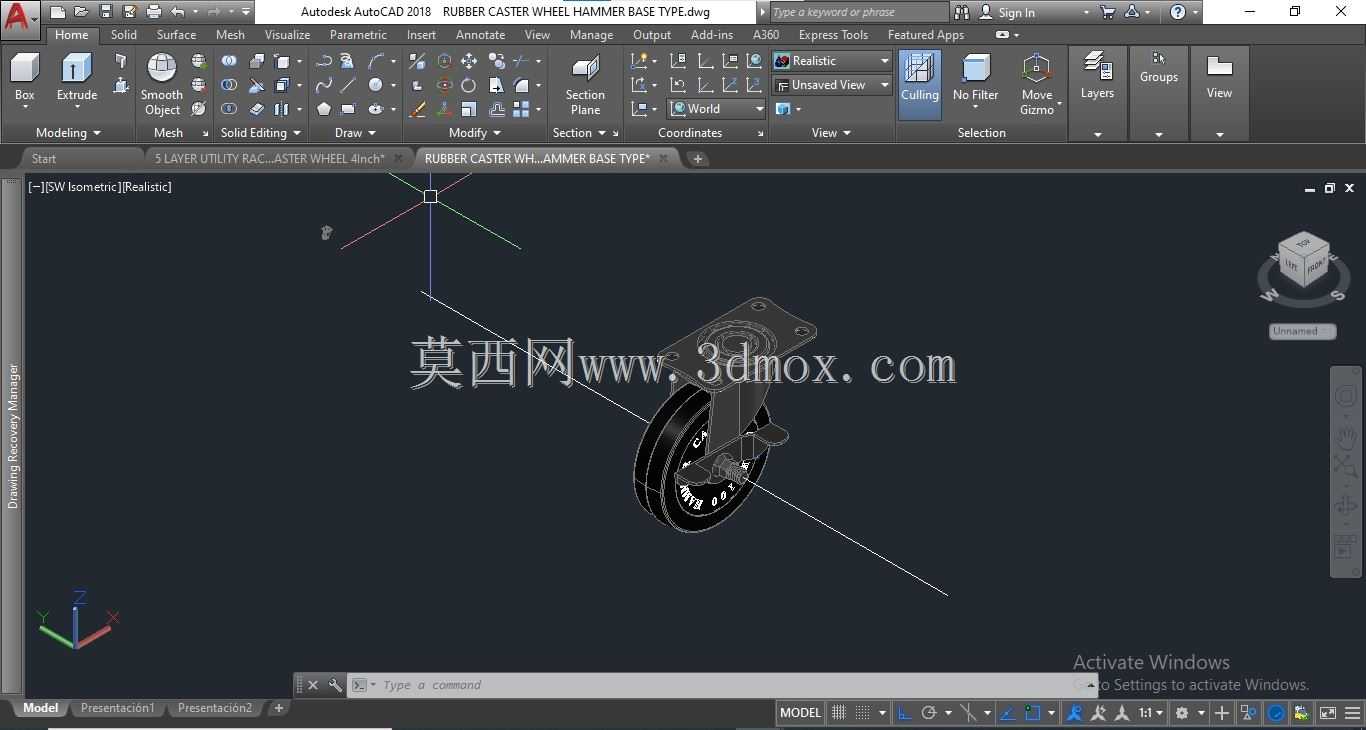The image size is (1366, 730).
Task: Select the Pan hand tool in navigation bar
Action: 1346,438
